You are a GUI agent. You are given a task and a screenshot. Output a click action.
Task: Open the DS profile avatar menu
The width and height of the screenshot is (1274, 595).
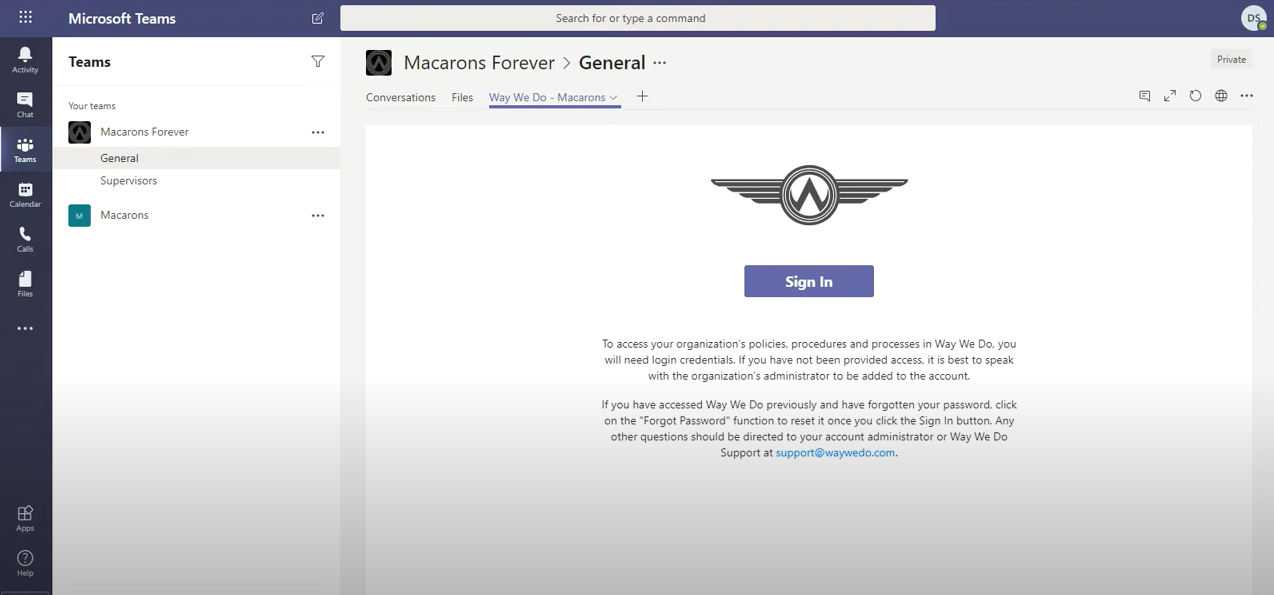(x=1254, y=18)
